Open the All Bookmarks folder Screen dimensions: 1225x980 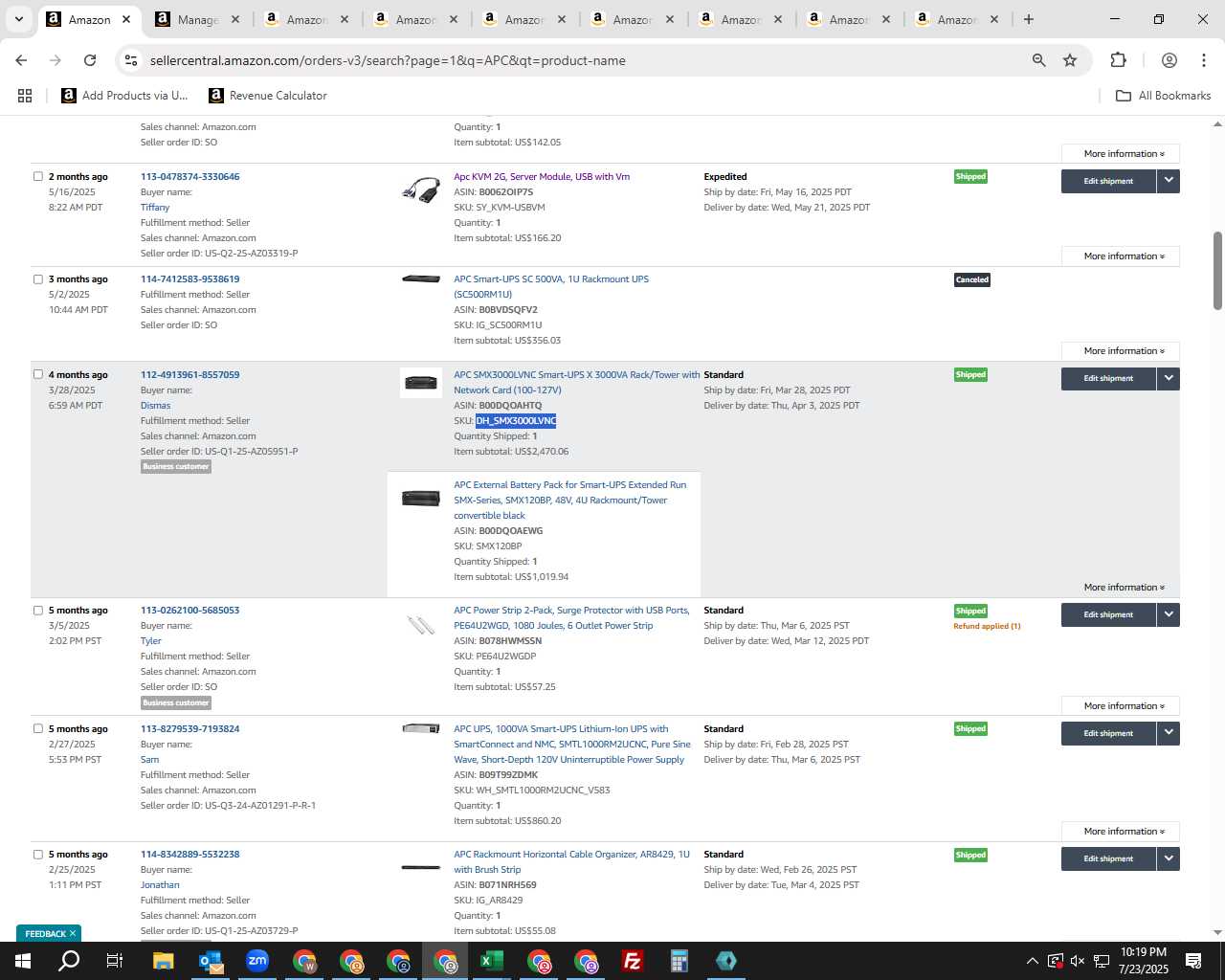1164,96
